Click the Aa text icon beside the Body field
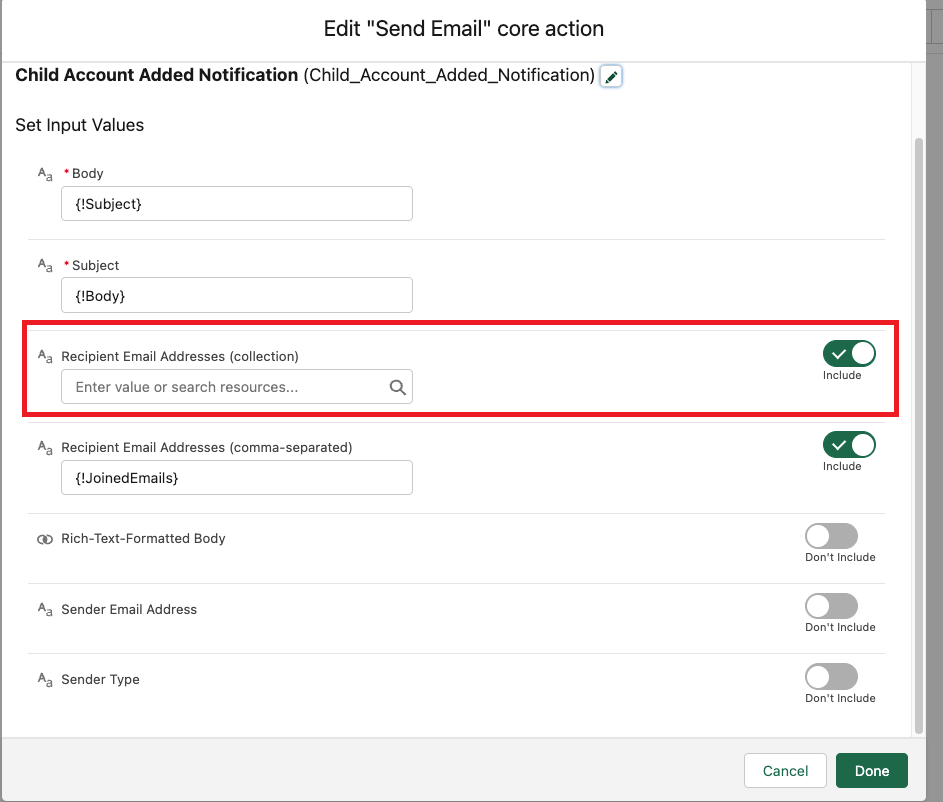Viewport: 943px width, 802px height. pos(44,173)
